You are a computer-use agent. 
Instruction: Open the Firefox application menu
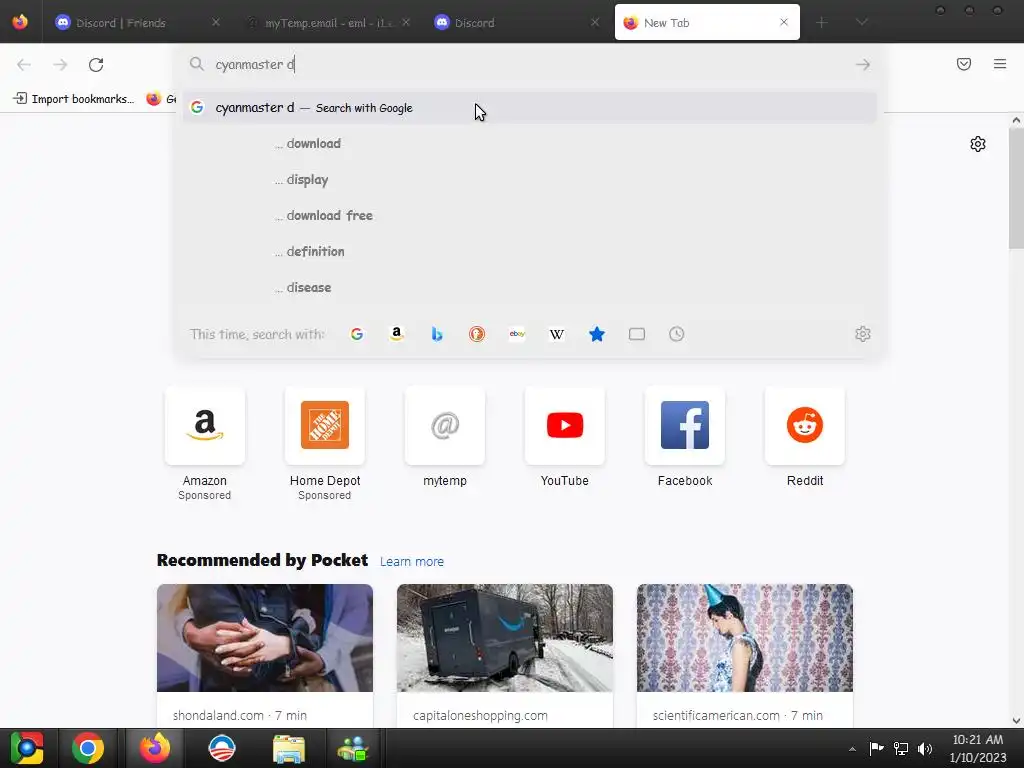point(1000,64)
